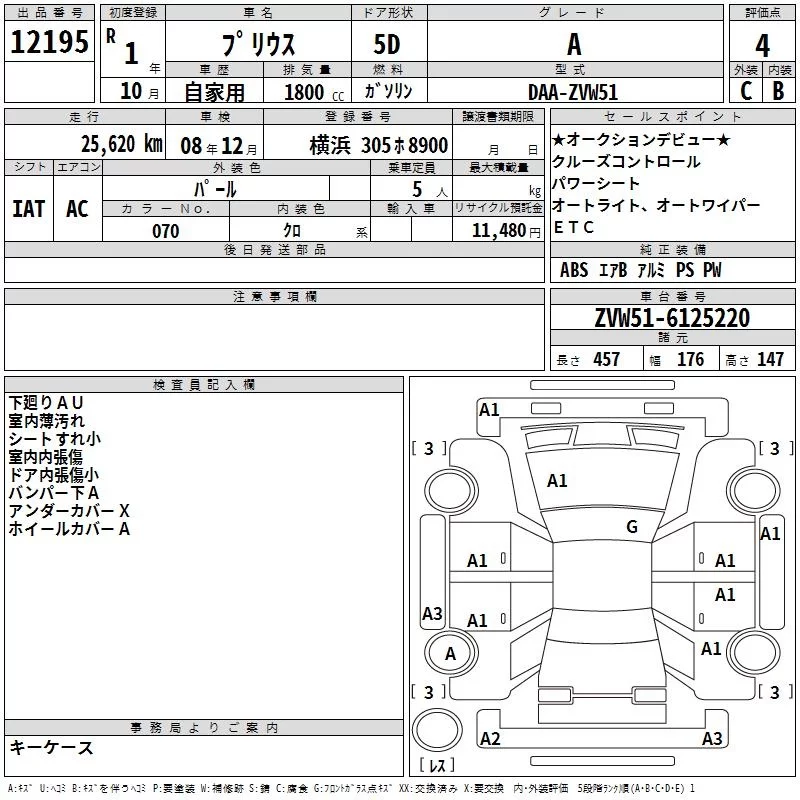This screenshot has width=800, height=800.
Task: Click recycle deposit 11,480円
Action: tap(506, 231)
